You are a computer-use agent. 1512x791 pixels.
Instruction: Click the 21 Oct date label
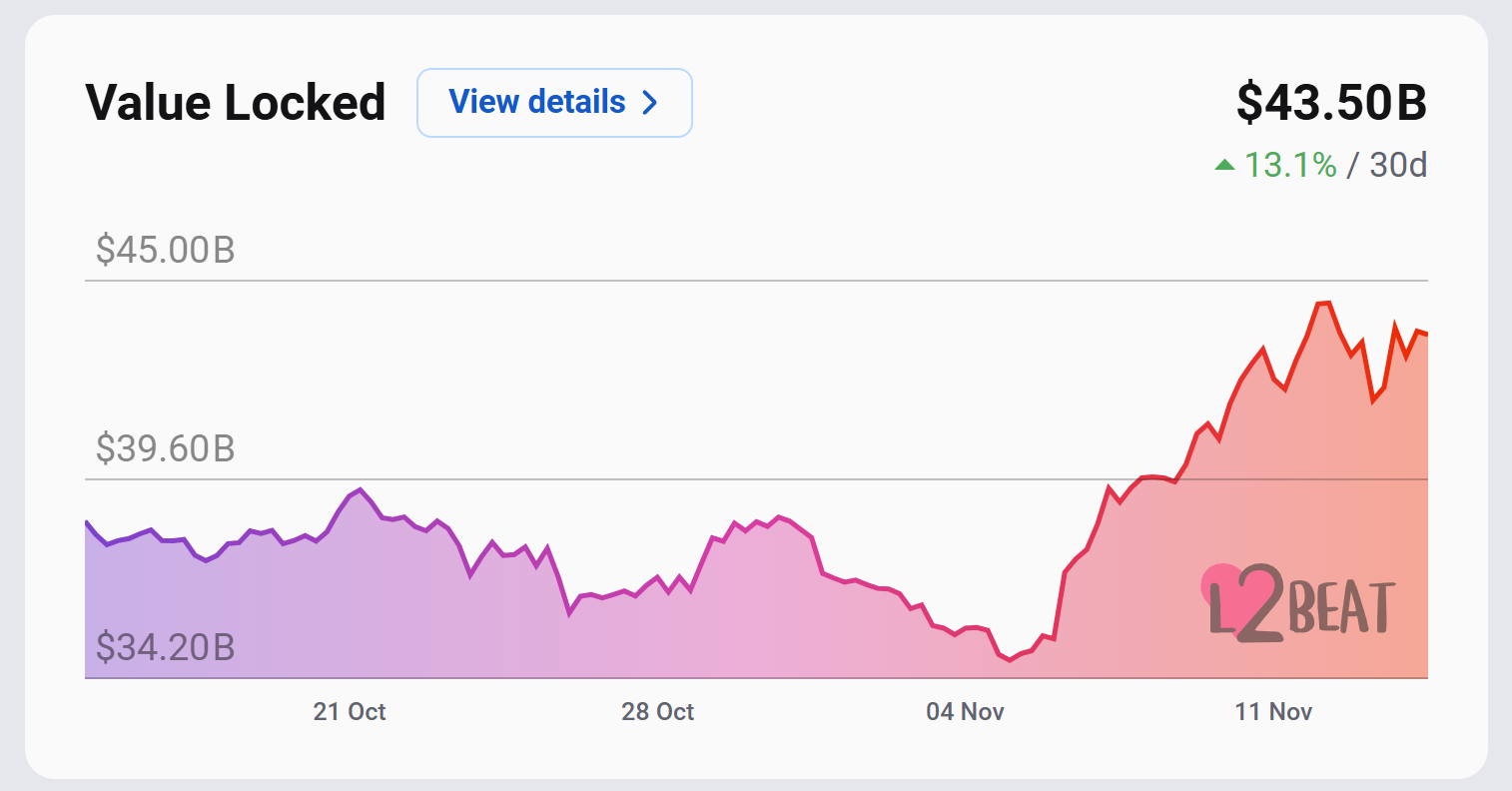pos(350,712)
